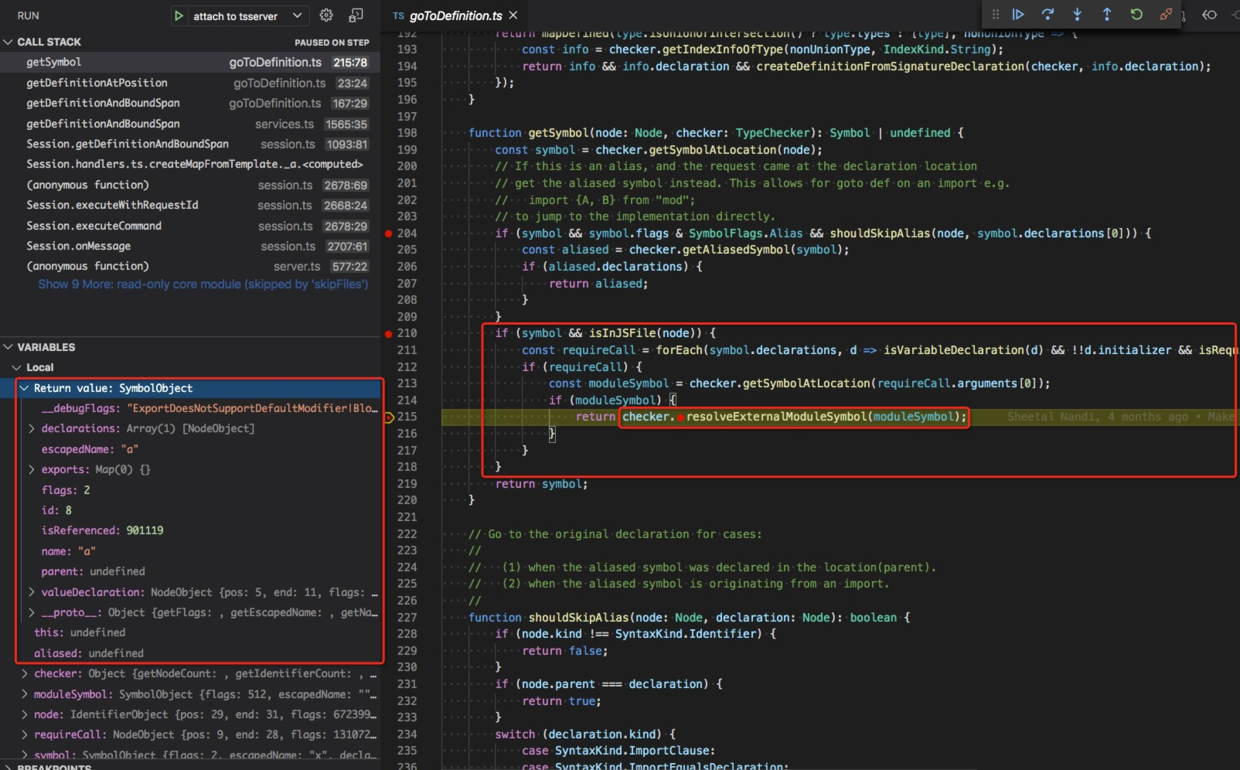Click 'Show 9 More' skipped frames link

pos(202,285)
